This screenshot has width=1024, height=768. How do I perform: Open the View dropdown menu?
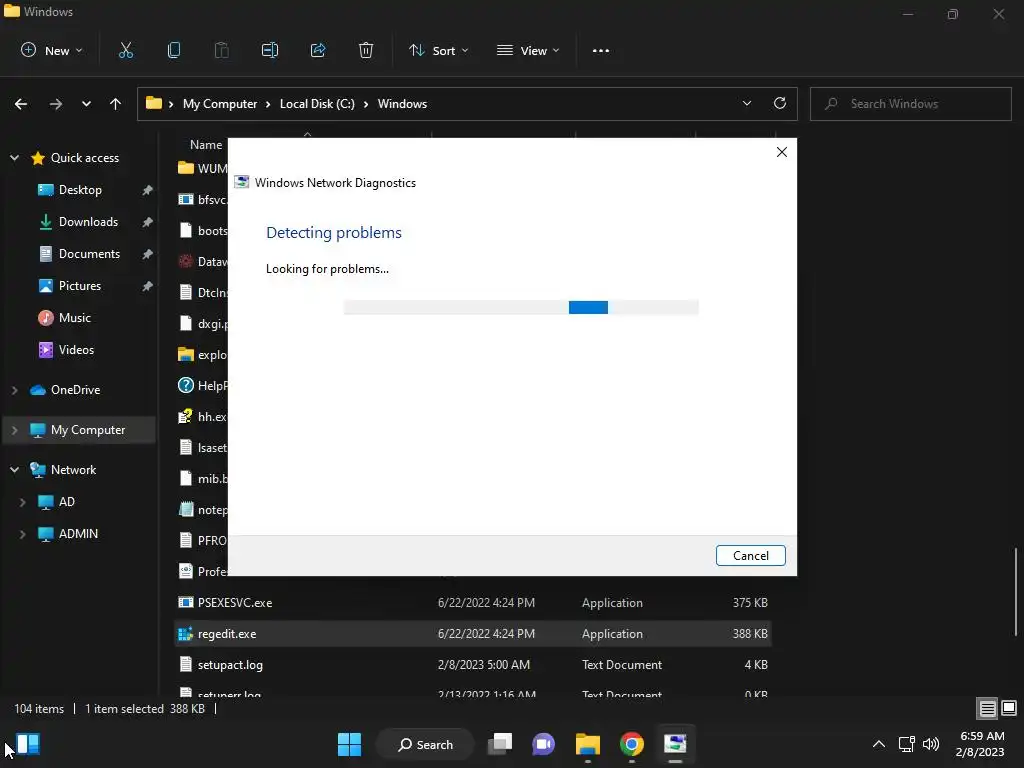pos(528,50)
